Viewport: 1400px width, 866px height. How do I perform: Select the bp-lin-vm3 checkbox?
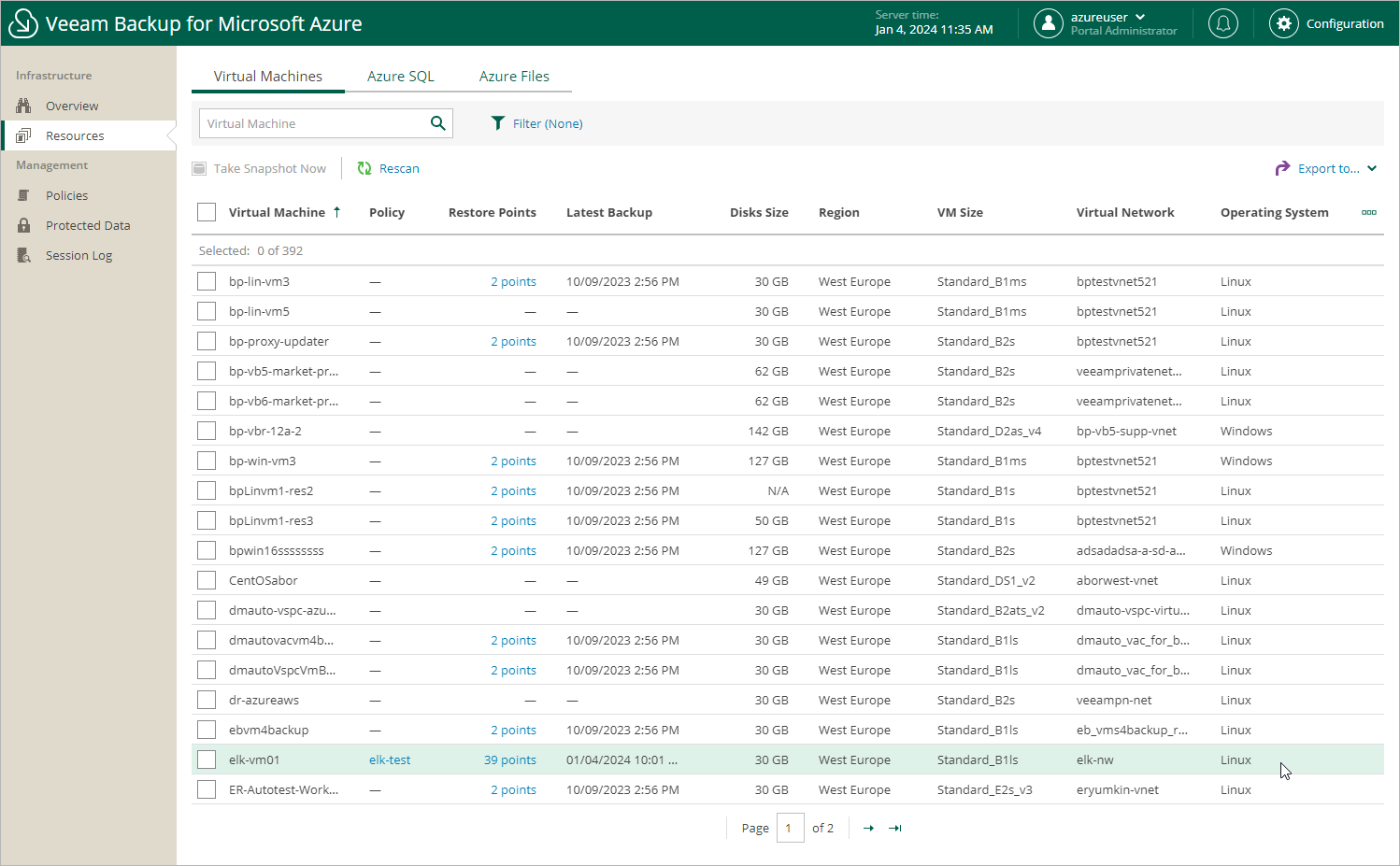point(207,281)
